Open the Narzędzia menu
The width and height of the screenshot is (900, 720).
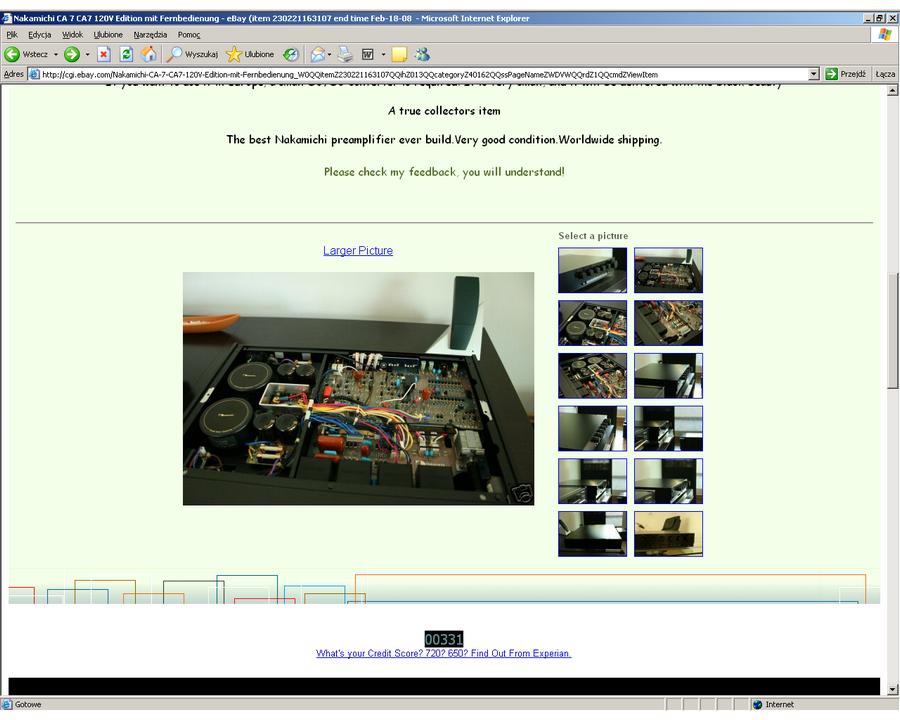[x=150, y=35]
